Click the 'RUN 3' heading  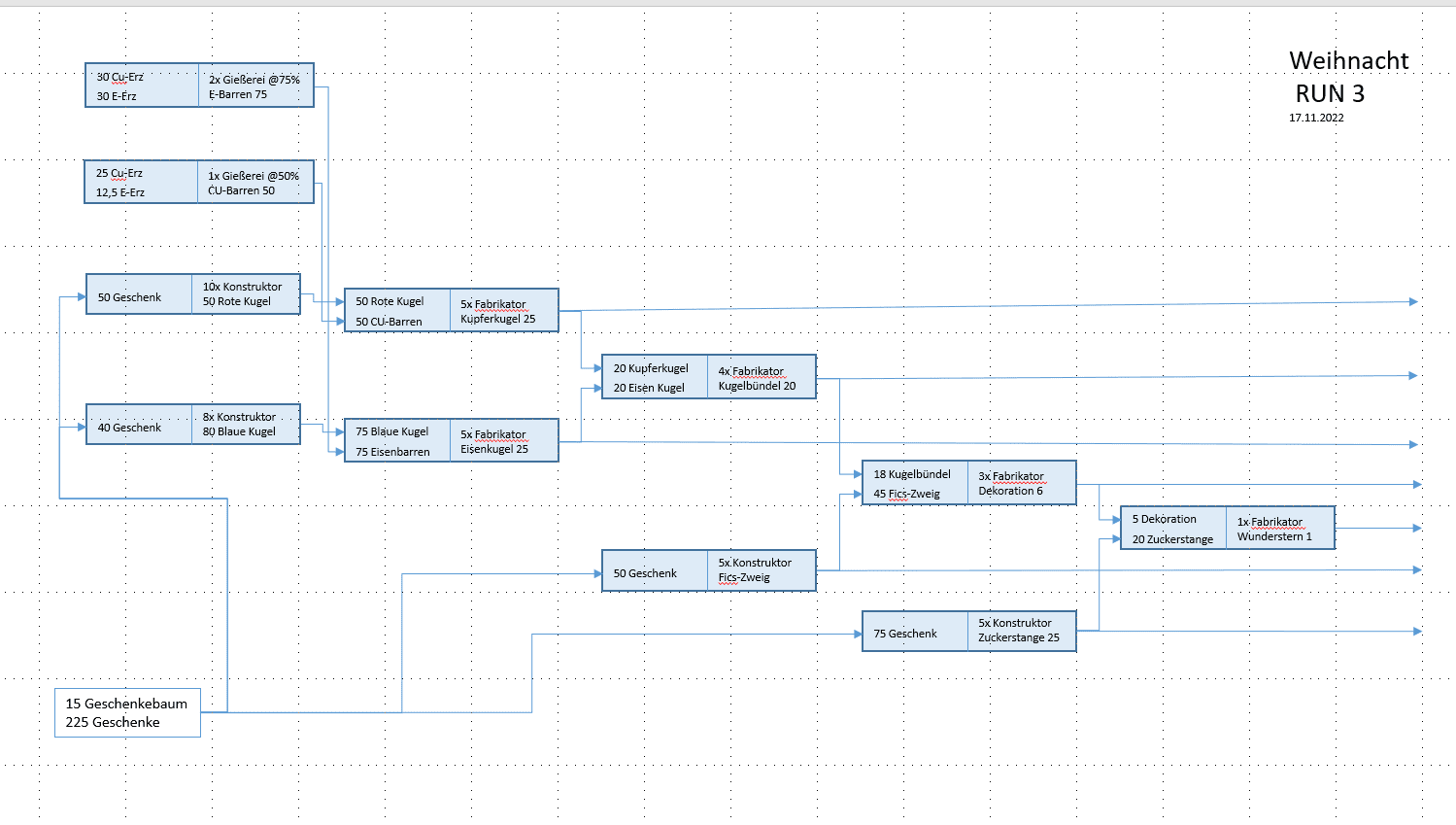pos(1330,93)
